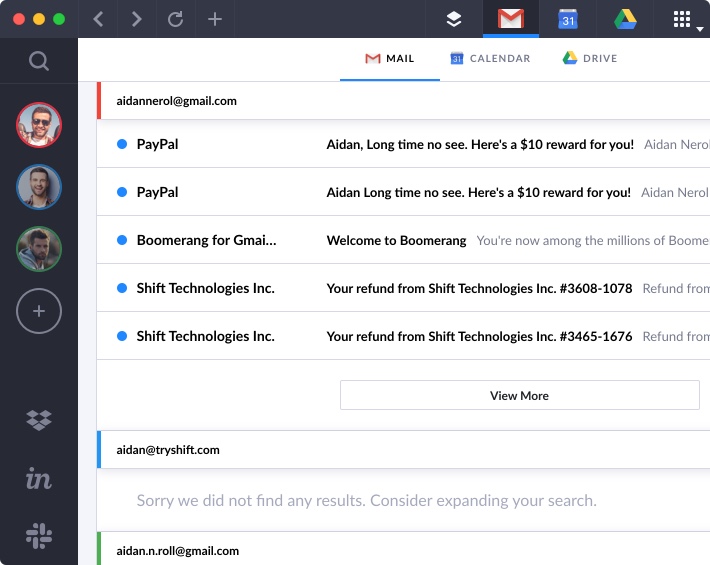Screen dimensions: 710x565
Task: Select the MAIL tab
Action: point(390,58)
